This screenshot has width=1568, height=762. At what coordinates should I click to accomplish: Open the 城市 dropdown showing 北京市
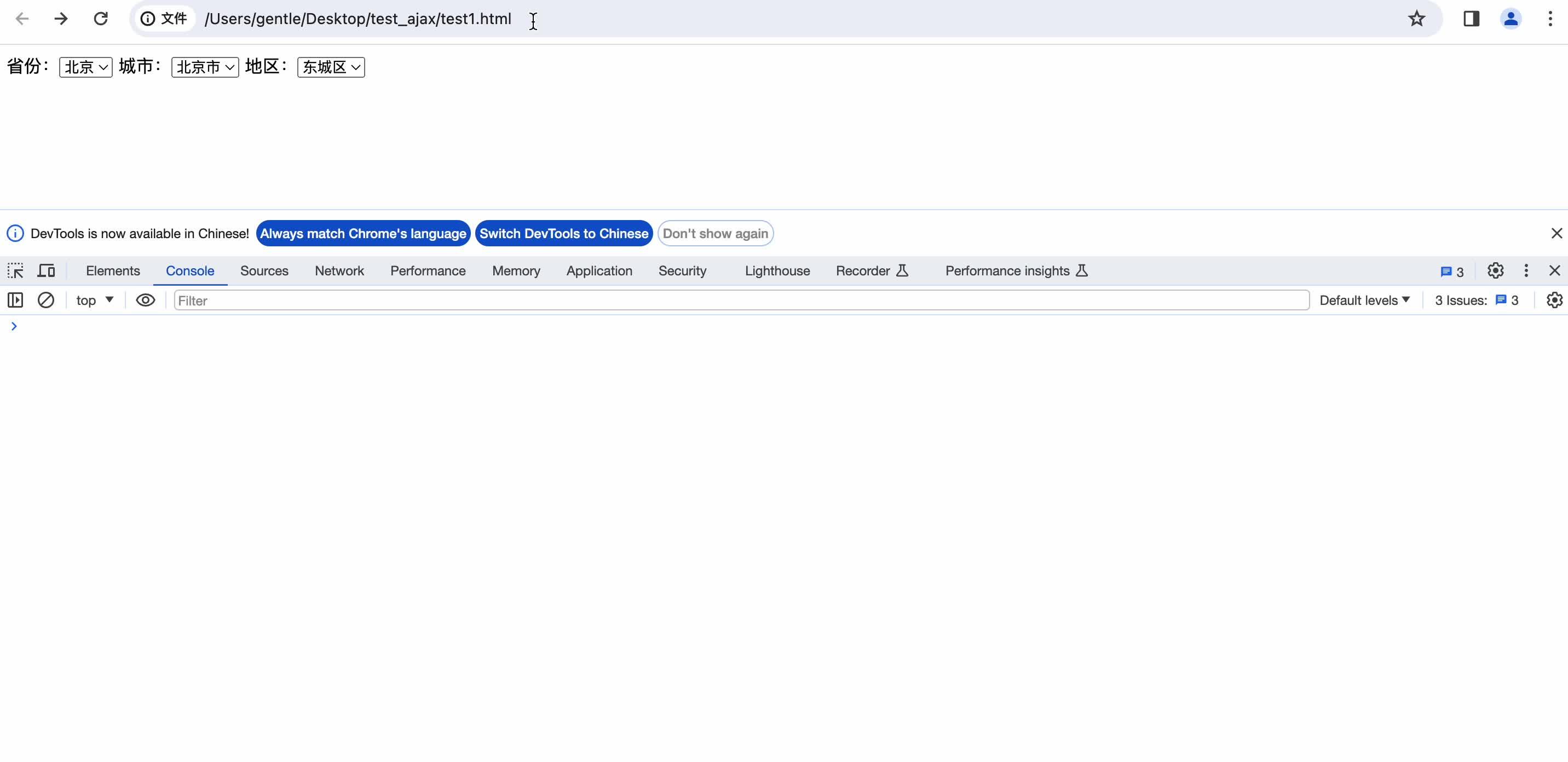[x=205, y=67]
